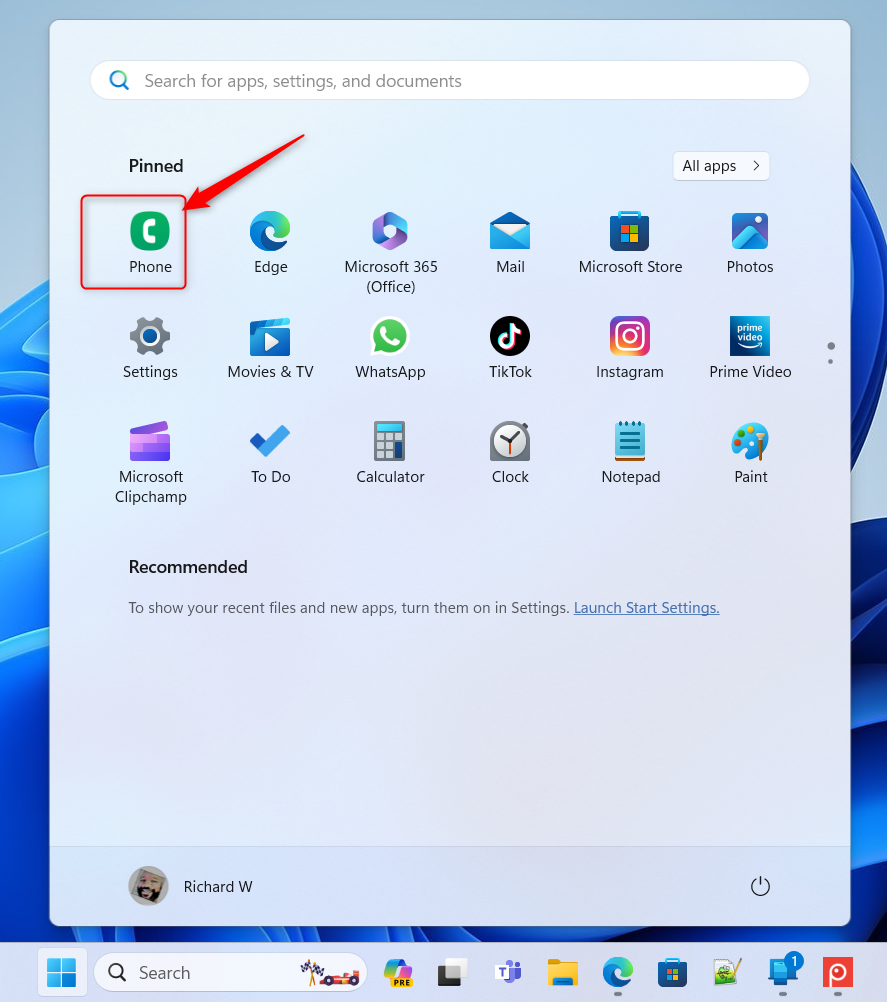Open WhatsApp from Pinned
Screen dimensions: 887x1002
390,348
